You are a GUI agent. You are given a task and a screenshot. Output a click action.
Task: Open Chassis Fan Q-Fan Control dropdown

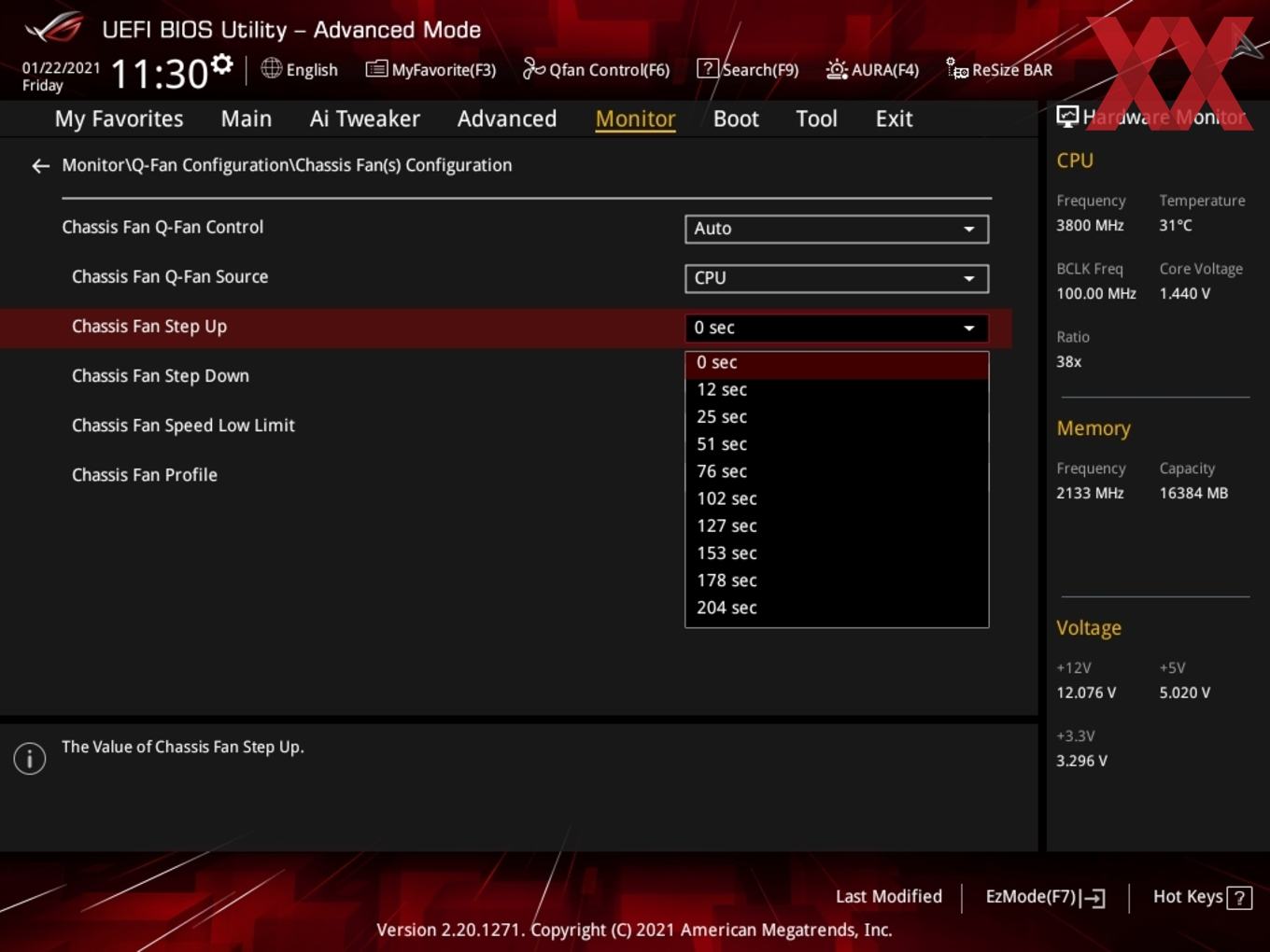837,229
